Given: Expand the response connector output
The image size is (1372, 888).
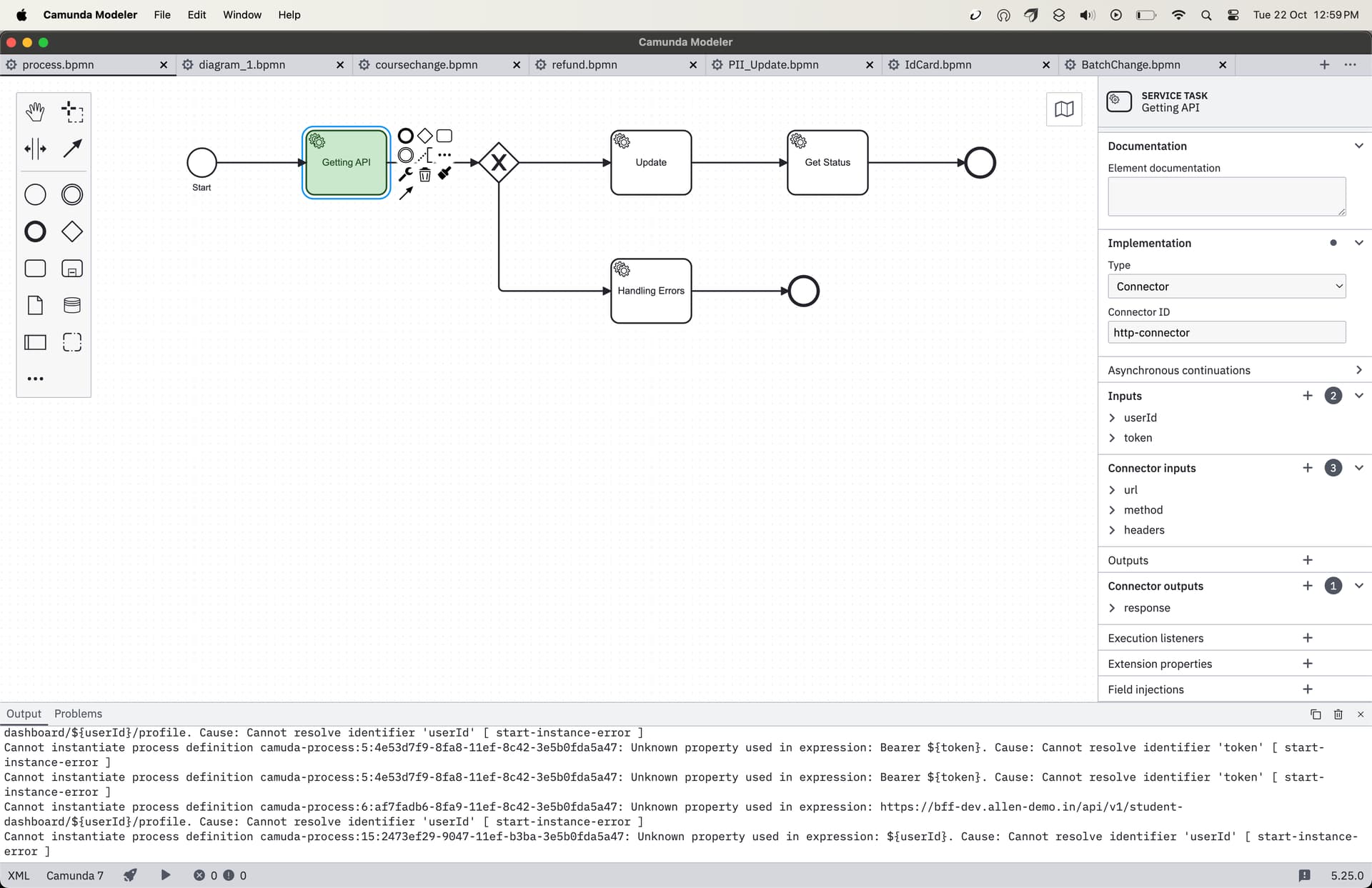Looking at the screenshot, I should (1112, 608).
